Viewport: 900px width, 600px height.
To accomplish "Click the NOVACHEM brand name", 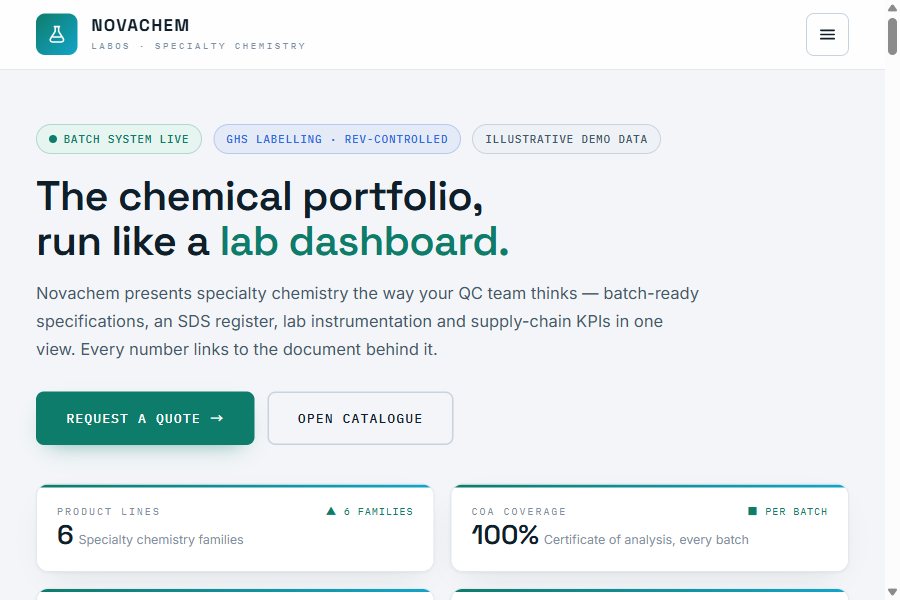I will click(x=140, y=25).
